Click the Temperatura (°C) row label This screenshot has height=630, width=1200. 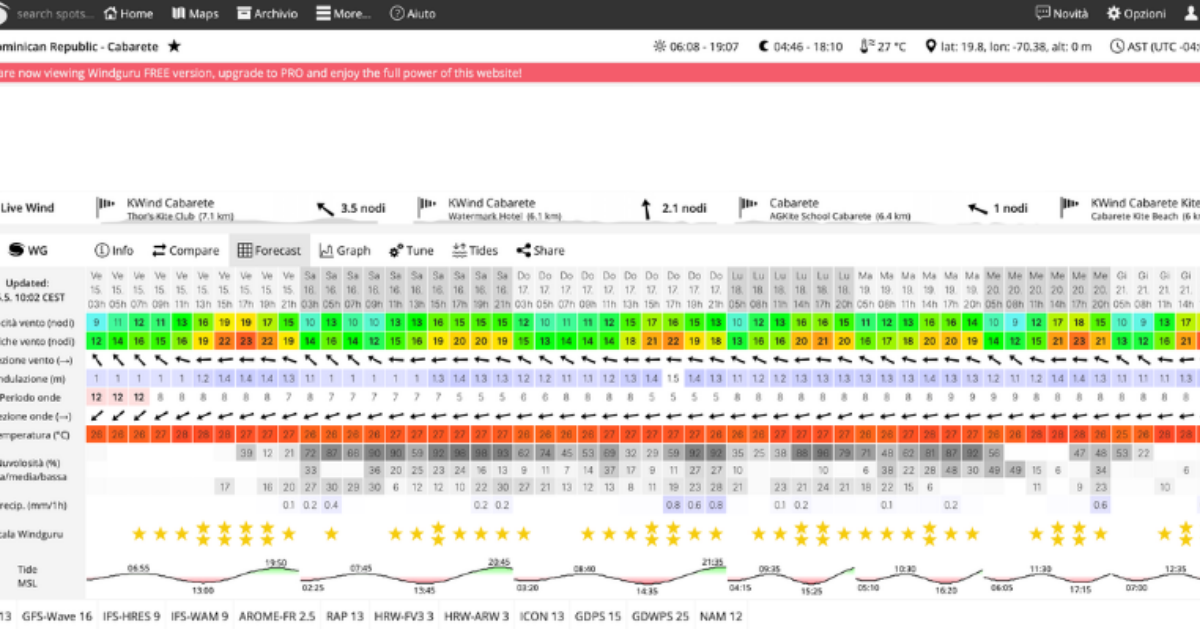pos(35,435)
